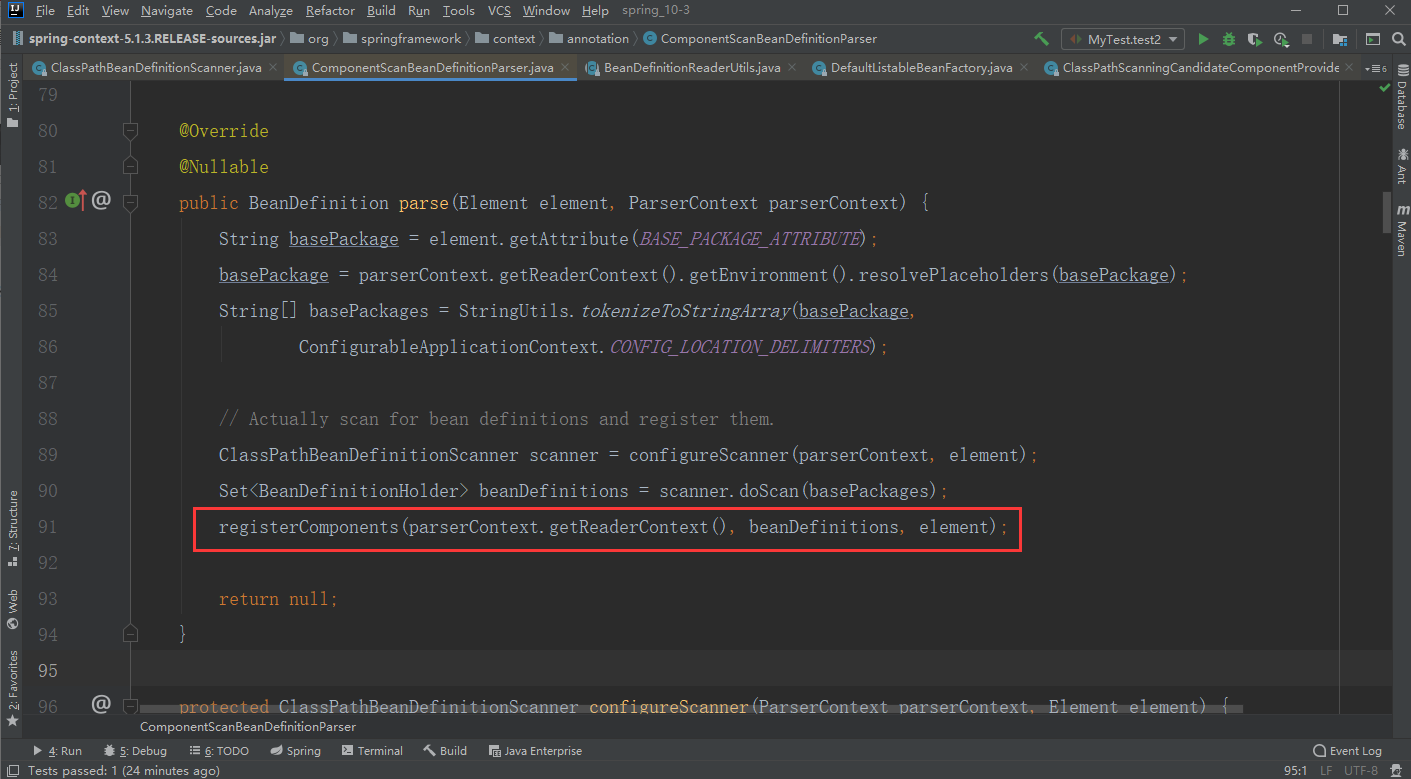The height and width of the screenshot is (779, 1411).
Task: Start debugging with the green bug icon
Action: click(x=1229, y=39)
